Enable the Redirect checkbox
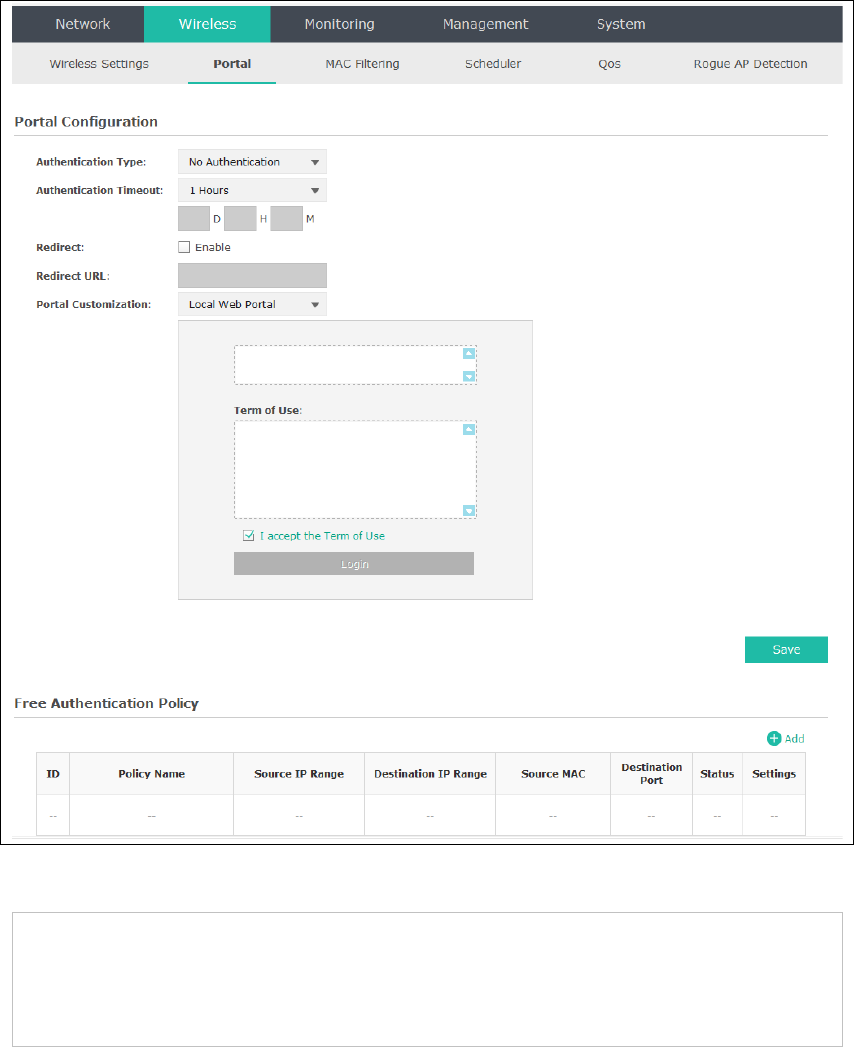This screenshot has width=854, height=1047. [x=184, y=247]
